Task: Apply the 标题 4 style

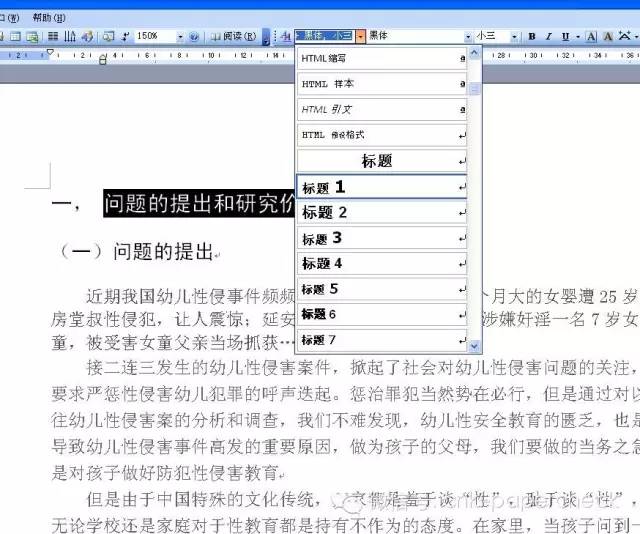Action: (x=382, y=264)
